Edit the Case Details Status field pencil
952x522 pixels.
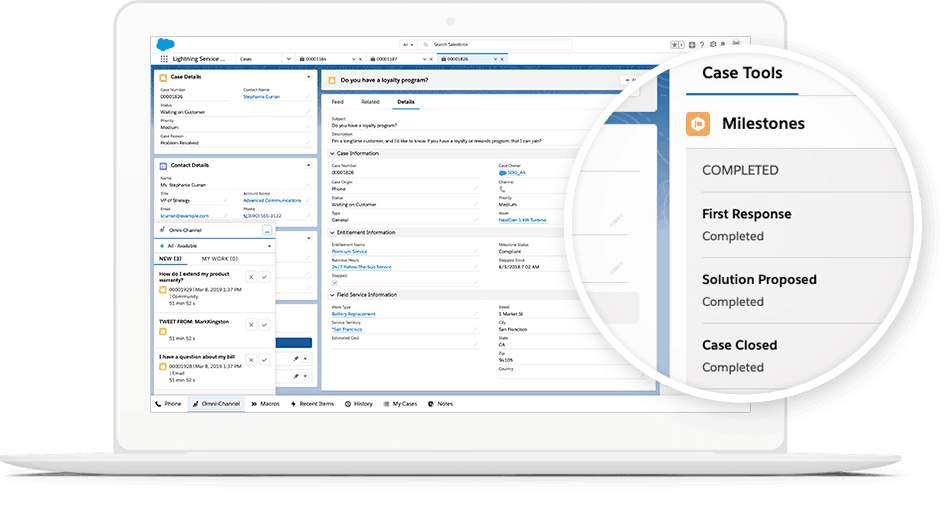308,112
